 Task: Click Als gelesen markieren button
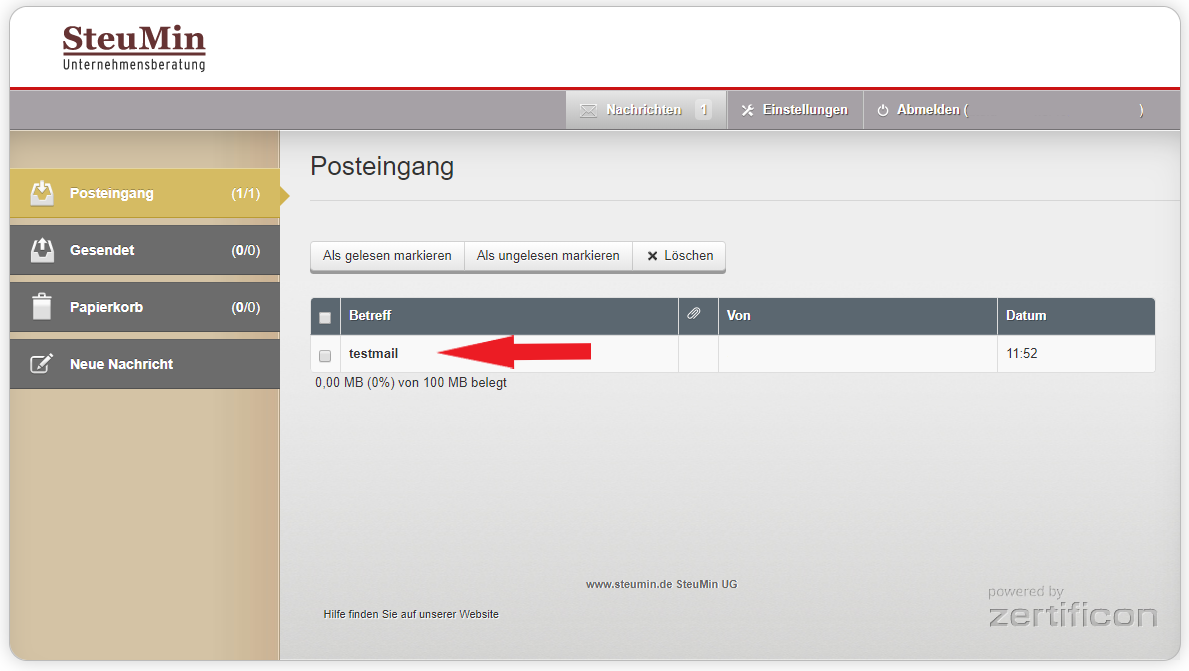pyautogui.click(x=387, y=256)
